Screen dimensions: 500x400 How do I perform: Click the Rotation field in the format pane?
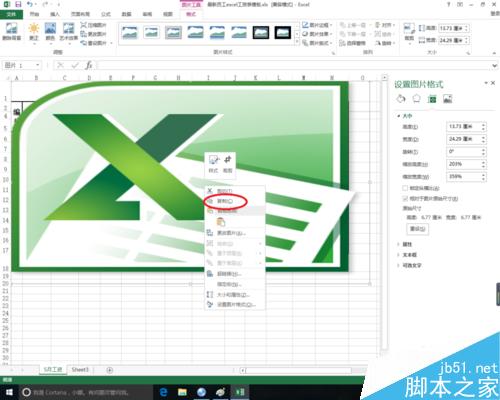coord(466,152)
